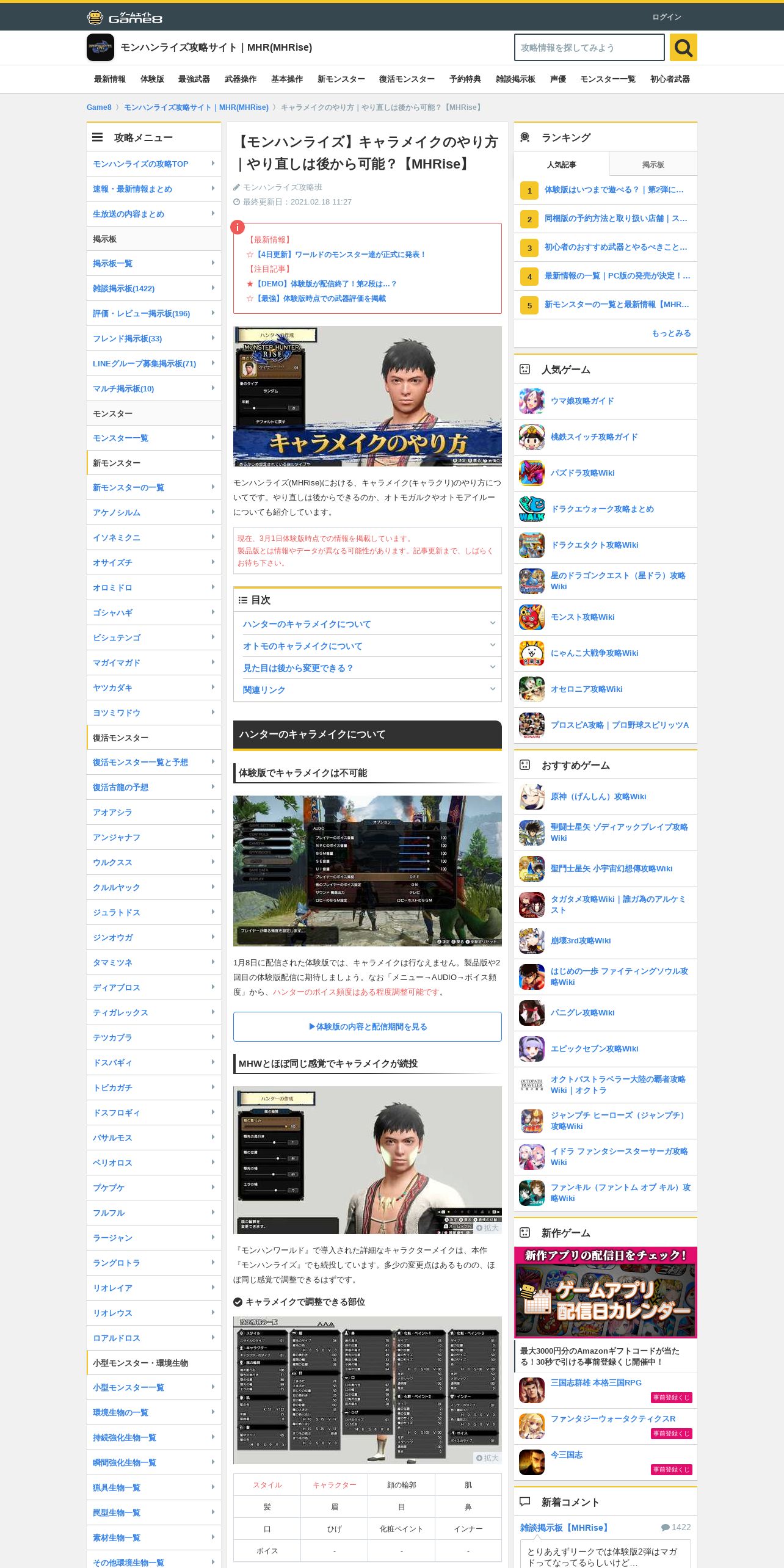The height and width of the screenshot is (1568, 784).
Task: Open the エピックセブン攻略Wiki icon
Action: 532,1049
